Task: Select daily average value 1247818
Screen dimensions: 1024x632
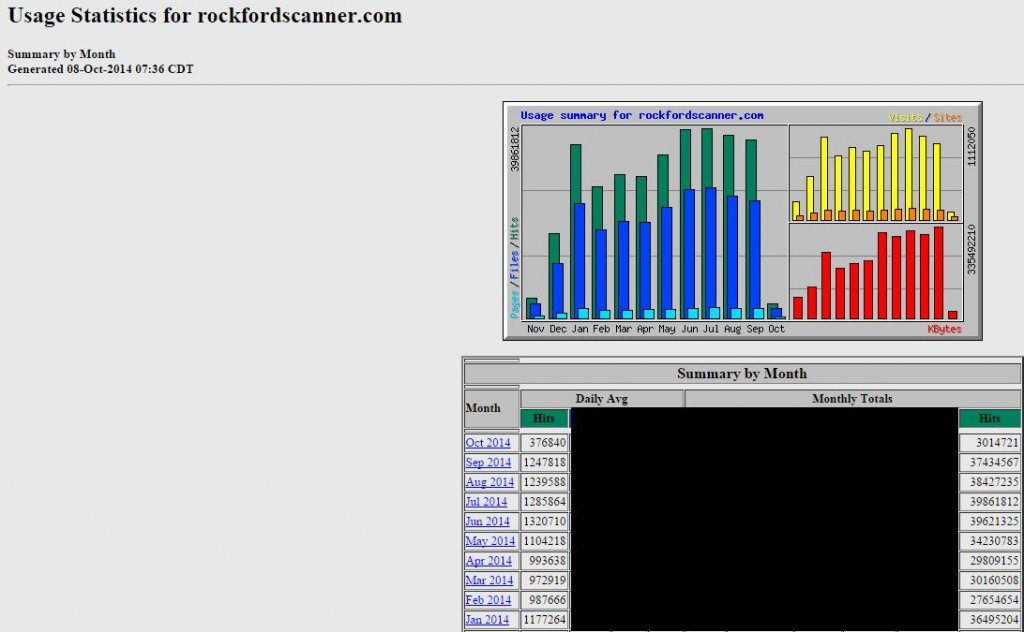Action: click(544, 462)
